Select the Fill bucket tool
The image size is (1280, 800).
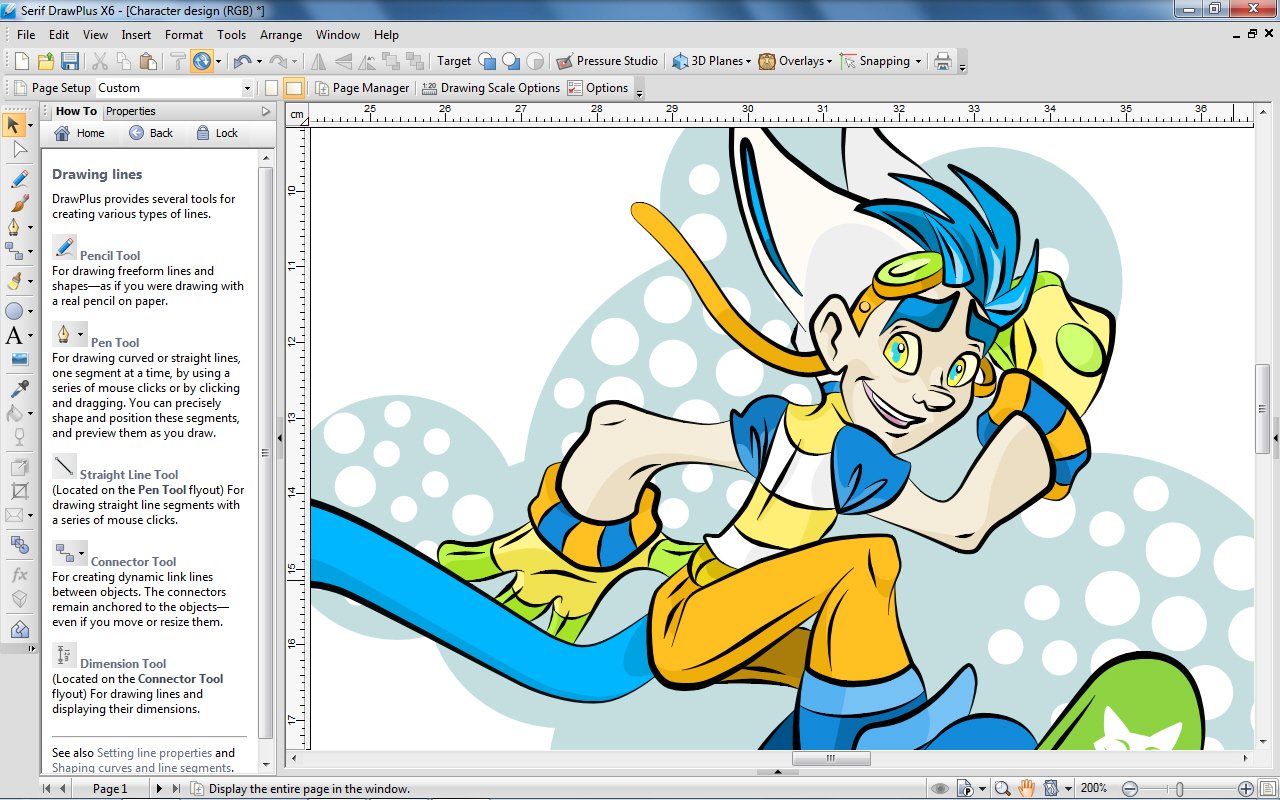coord(14,414)
